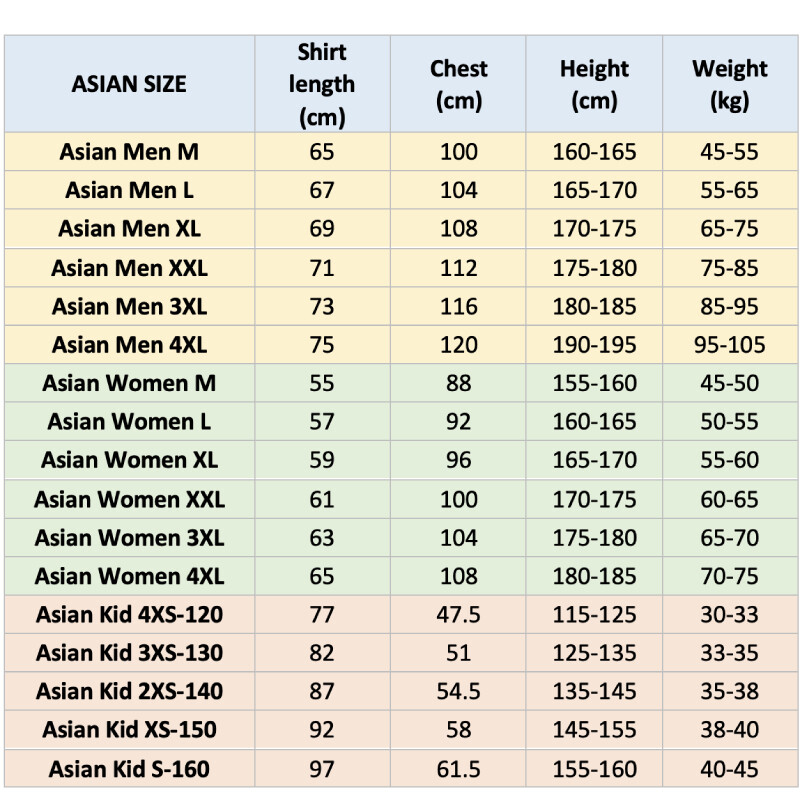This screenshot has width=800, height=800.
Task: Click the Asian Men XL row label
Action: tap(129, 229)
